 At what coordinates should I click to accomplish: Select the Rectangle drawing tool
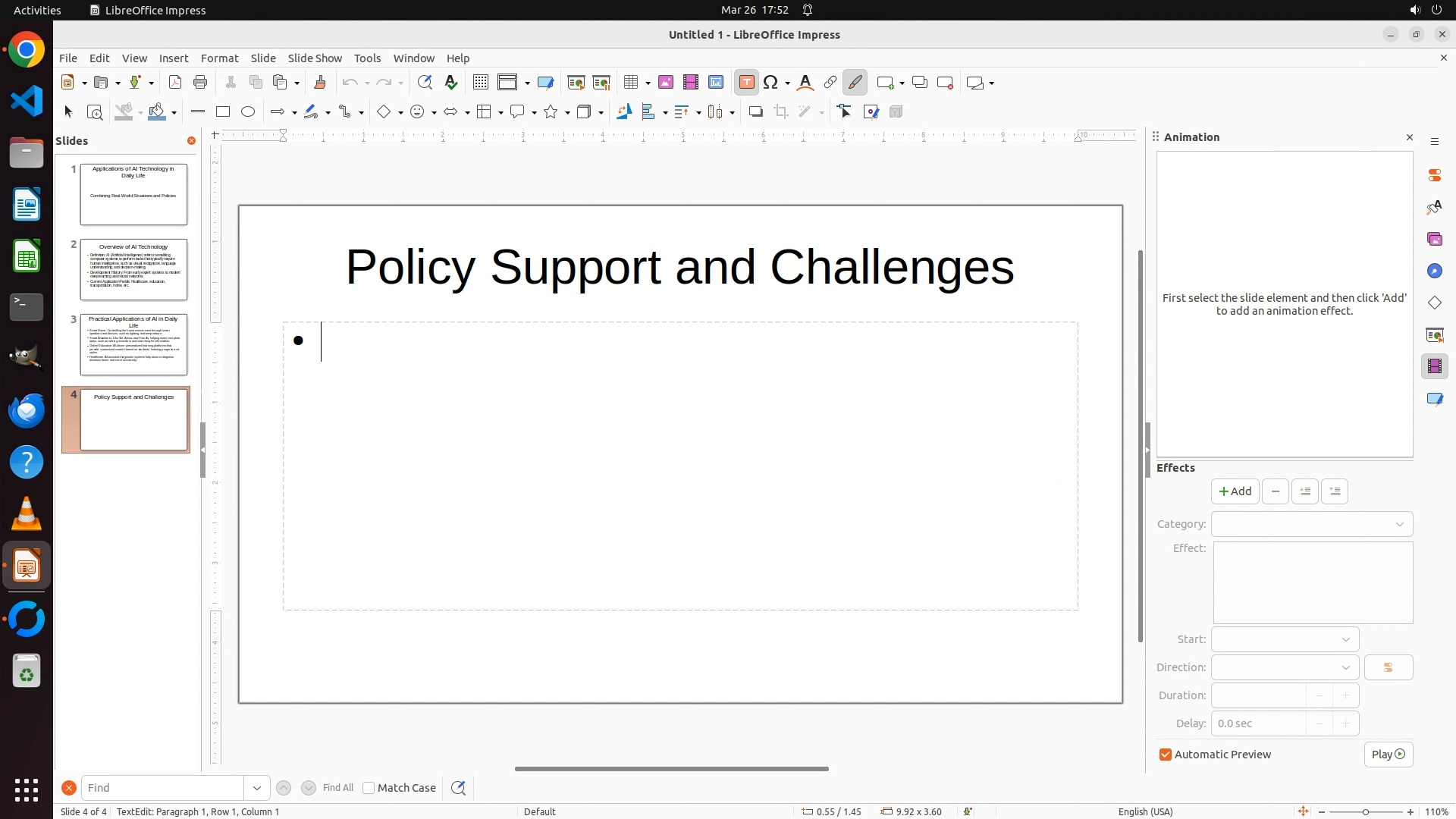(x=222, y=112)
